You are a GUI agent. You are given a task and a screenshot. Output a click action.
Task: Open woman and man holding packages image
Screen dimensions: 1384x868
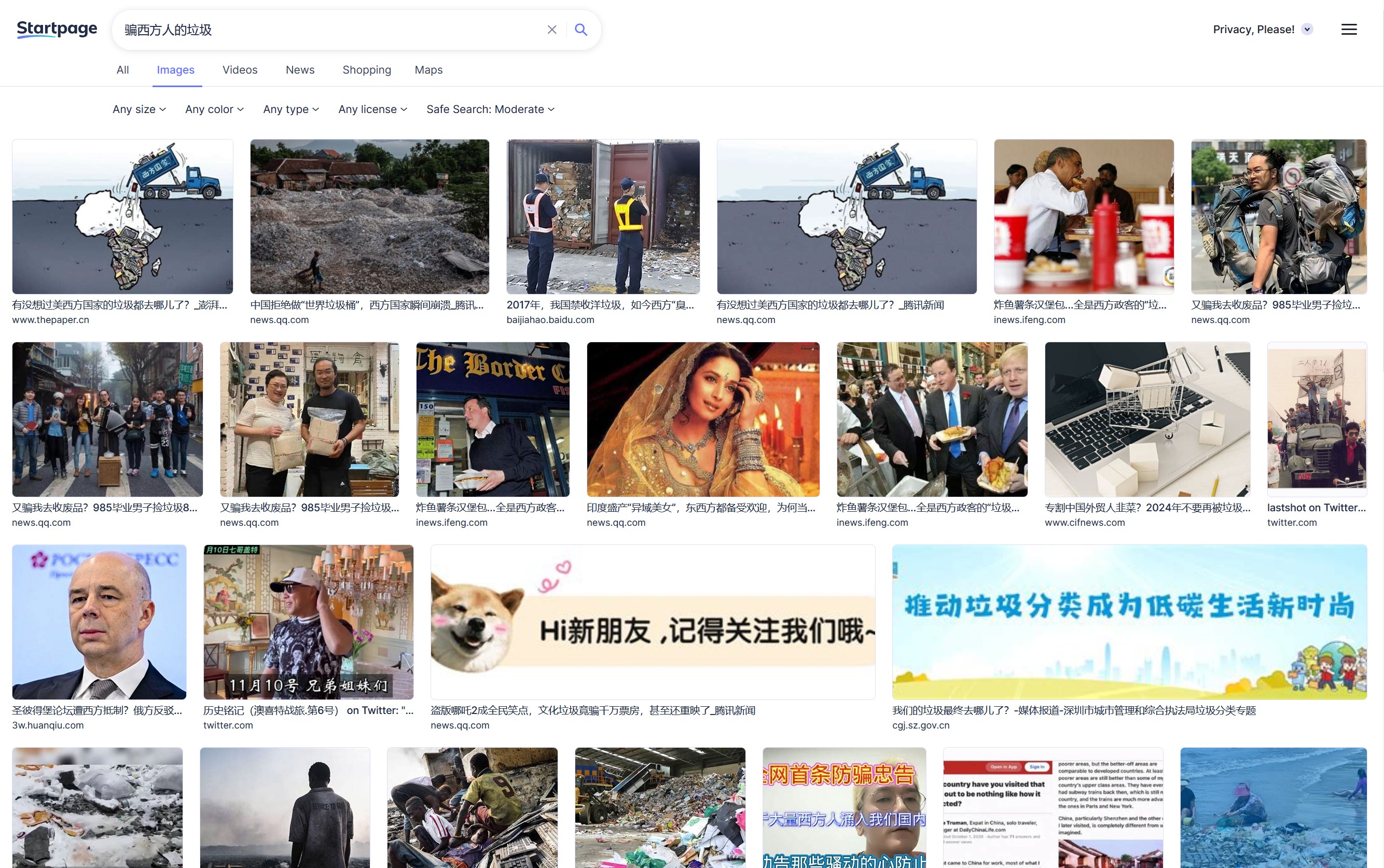[x=310, y=419]
